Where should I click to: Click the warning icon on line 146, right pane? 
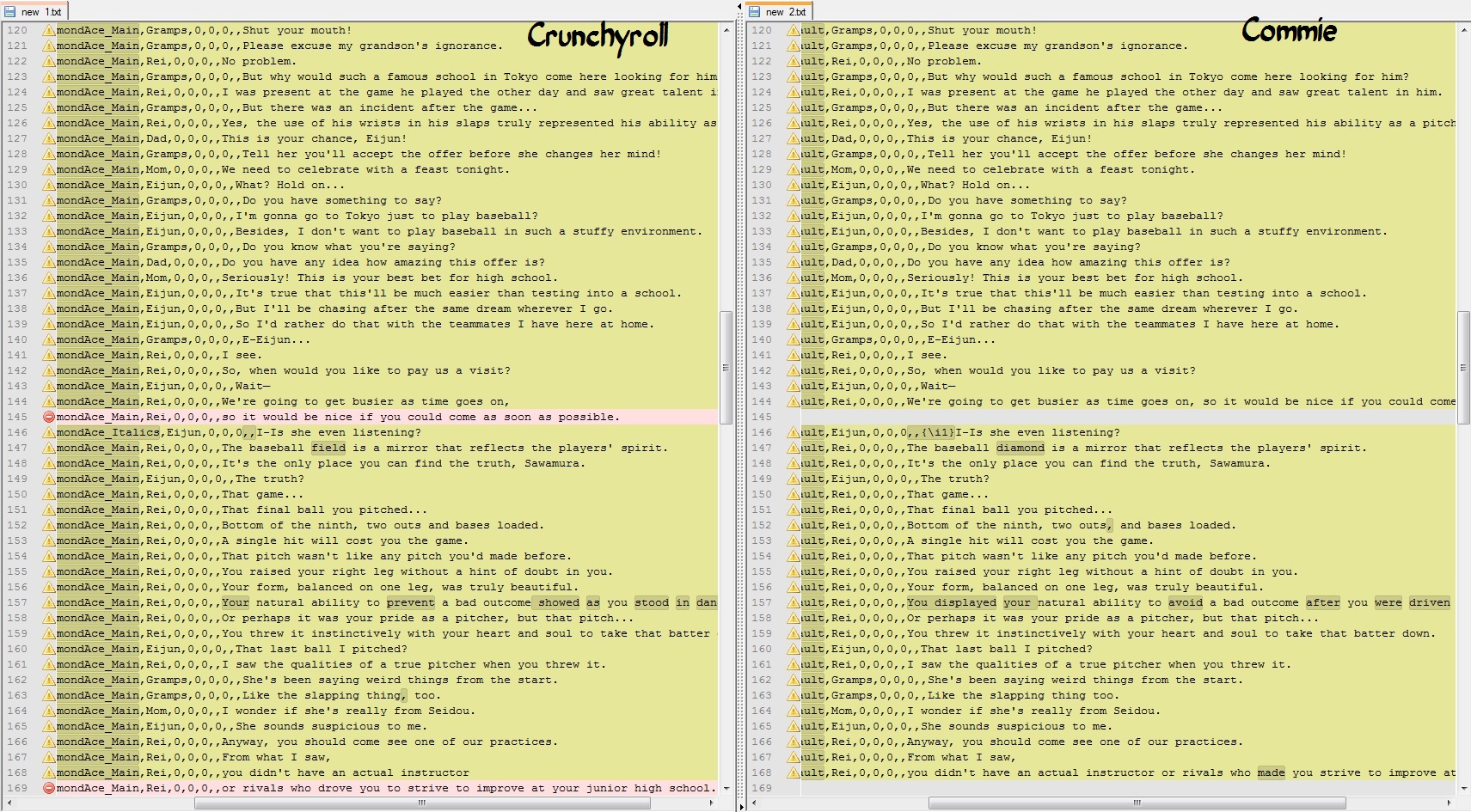(794, 432)
